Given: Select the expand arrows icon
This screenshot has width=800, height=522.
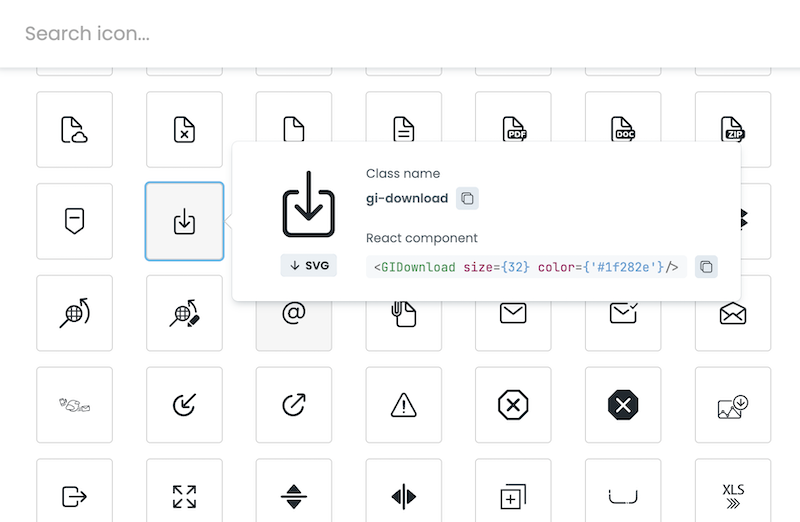Looking at the screenshot, I should 184,491.
